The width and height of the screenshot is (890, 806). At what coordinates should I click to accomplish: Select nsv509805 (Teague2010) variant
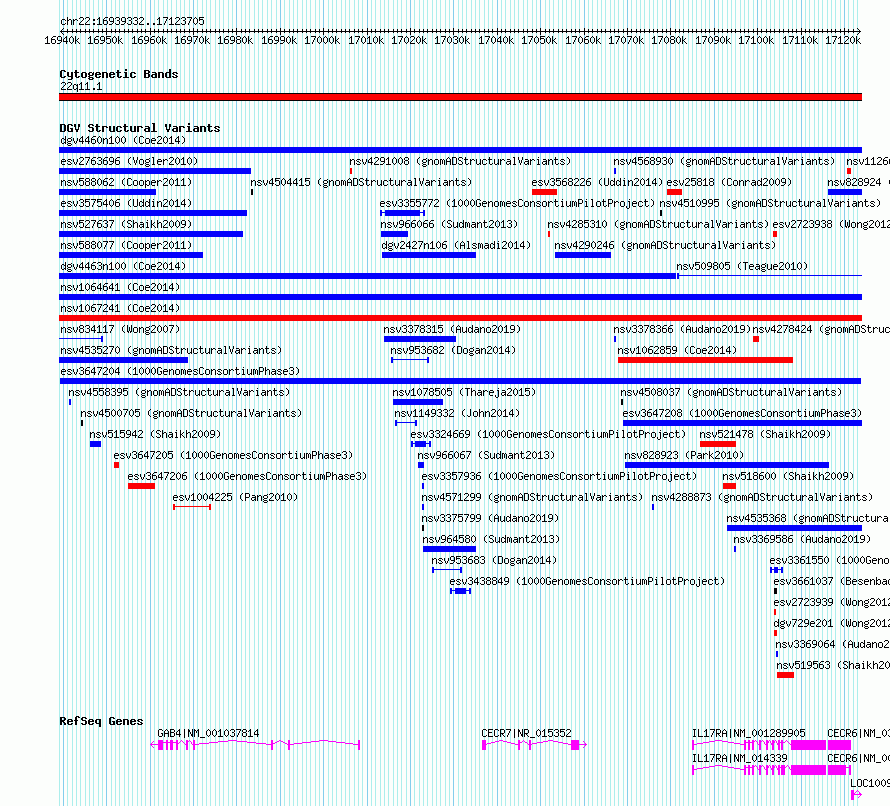click(742, 266)
